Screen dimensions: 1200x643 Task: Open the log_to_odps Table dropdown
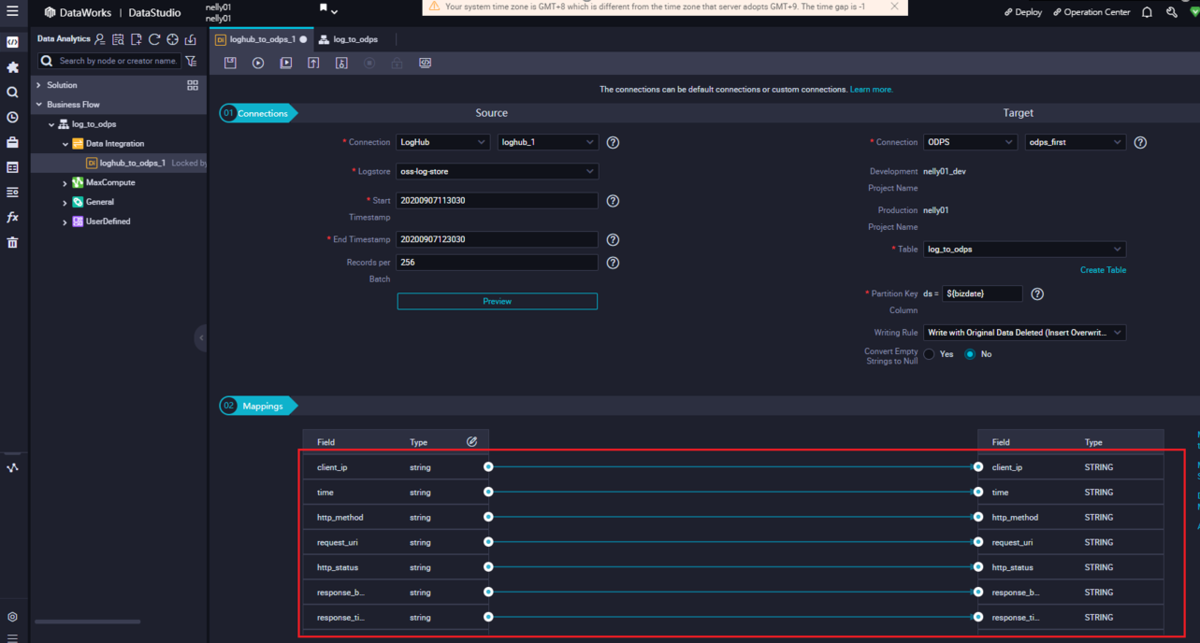coord(1025,249)
